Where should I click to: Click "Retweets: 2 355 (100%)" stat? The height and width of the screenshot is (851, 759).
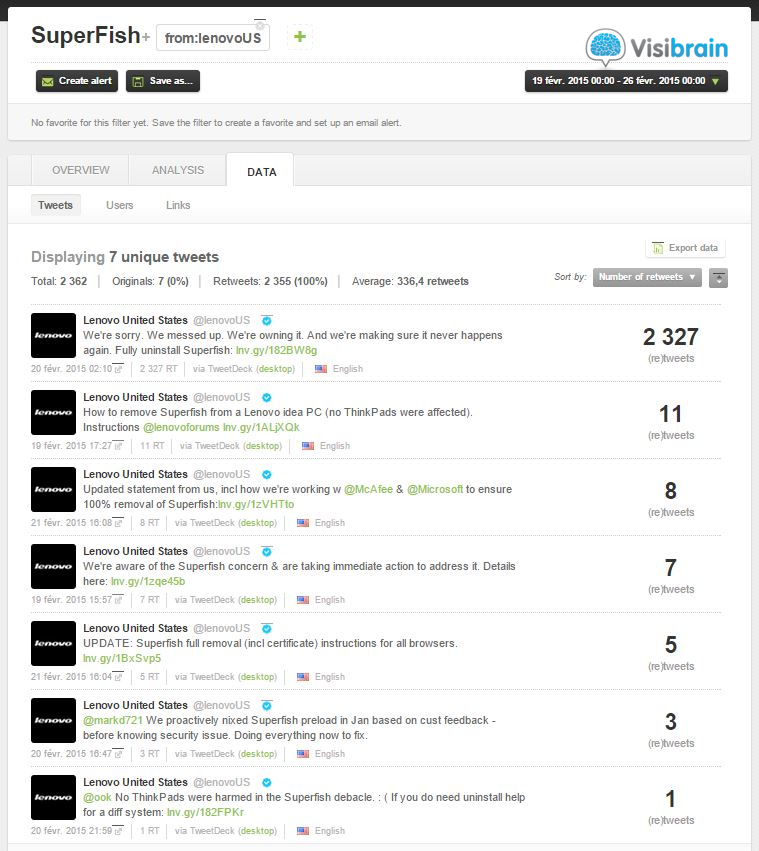pos(270,282)
